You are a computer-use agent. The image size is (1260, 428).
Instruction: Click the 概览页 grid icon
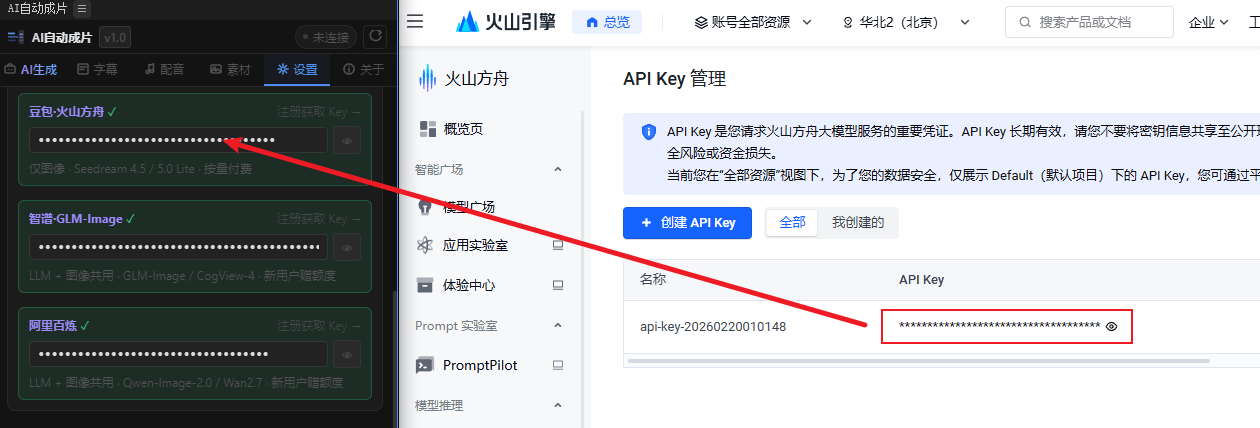(x=427, y=128)
